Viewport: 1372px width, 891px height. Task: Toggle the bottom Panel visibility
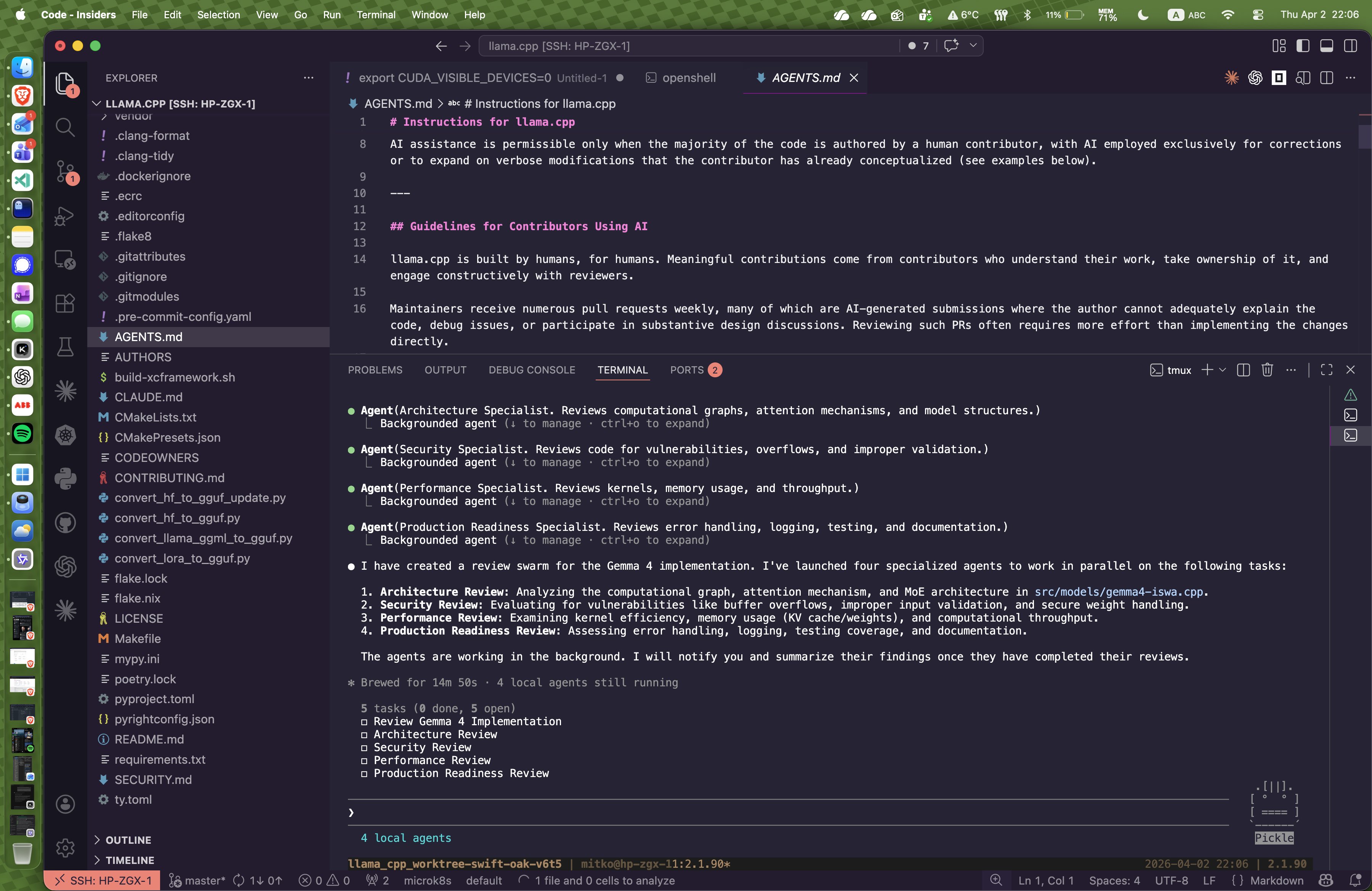[x=1327, y=45]
